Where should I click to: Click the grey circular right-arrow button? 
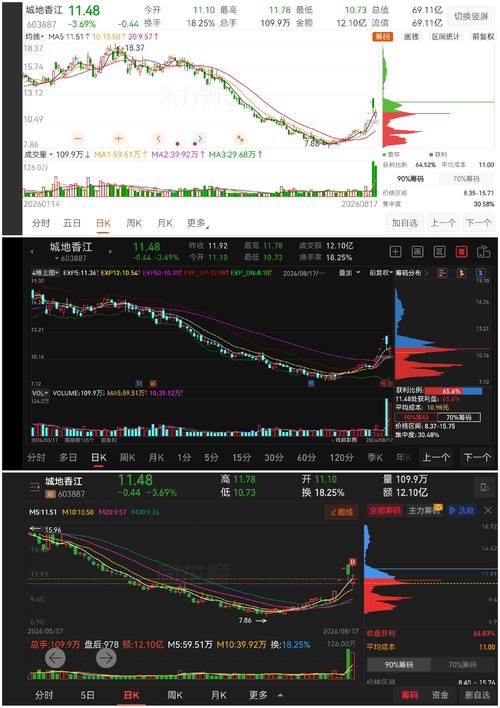(x=106, y=658)
